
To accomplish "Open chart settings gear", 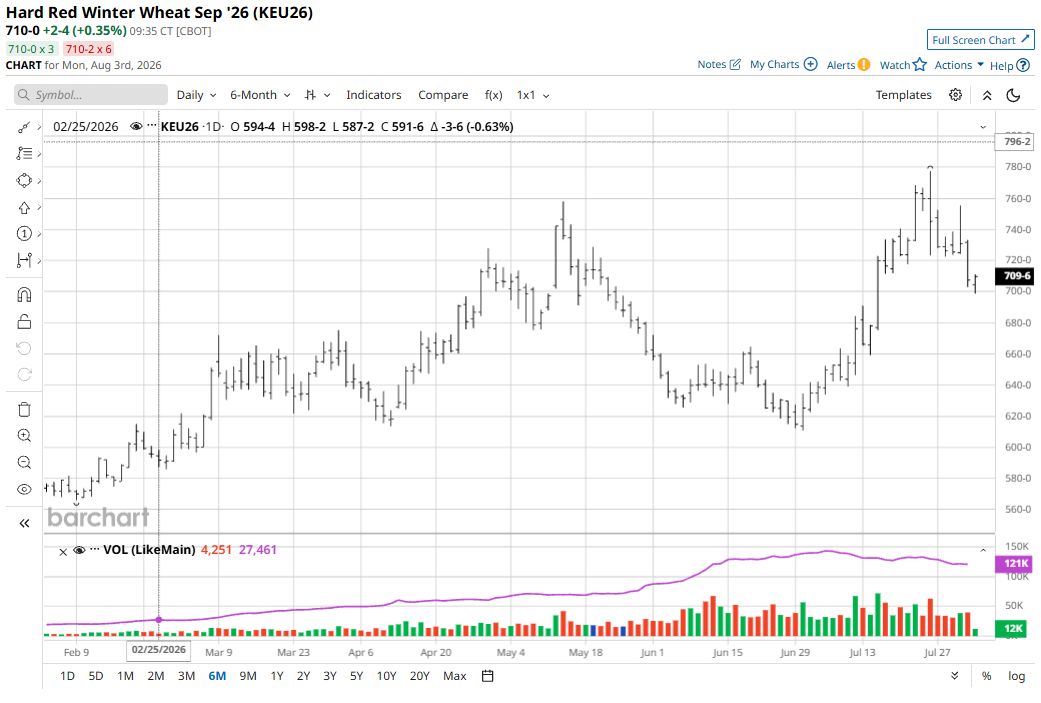I will (x=955, y=95).
